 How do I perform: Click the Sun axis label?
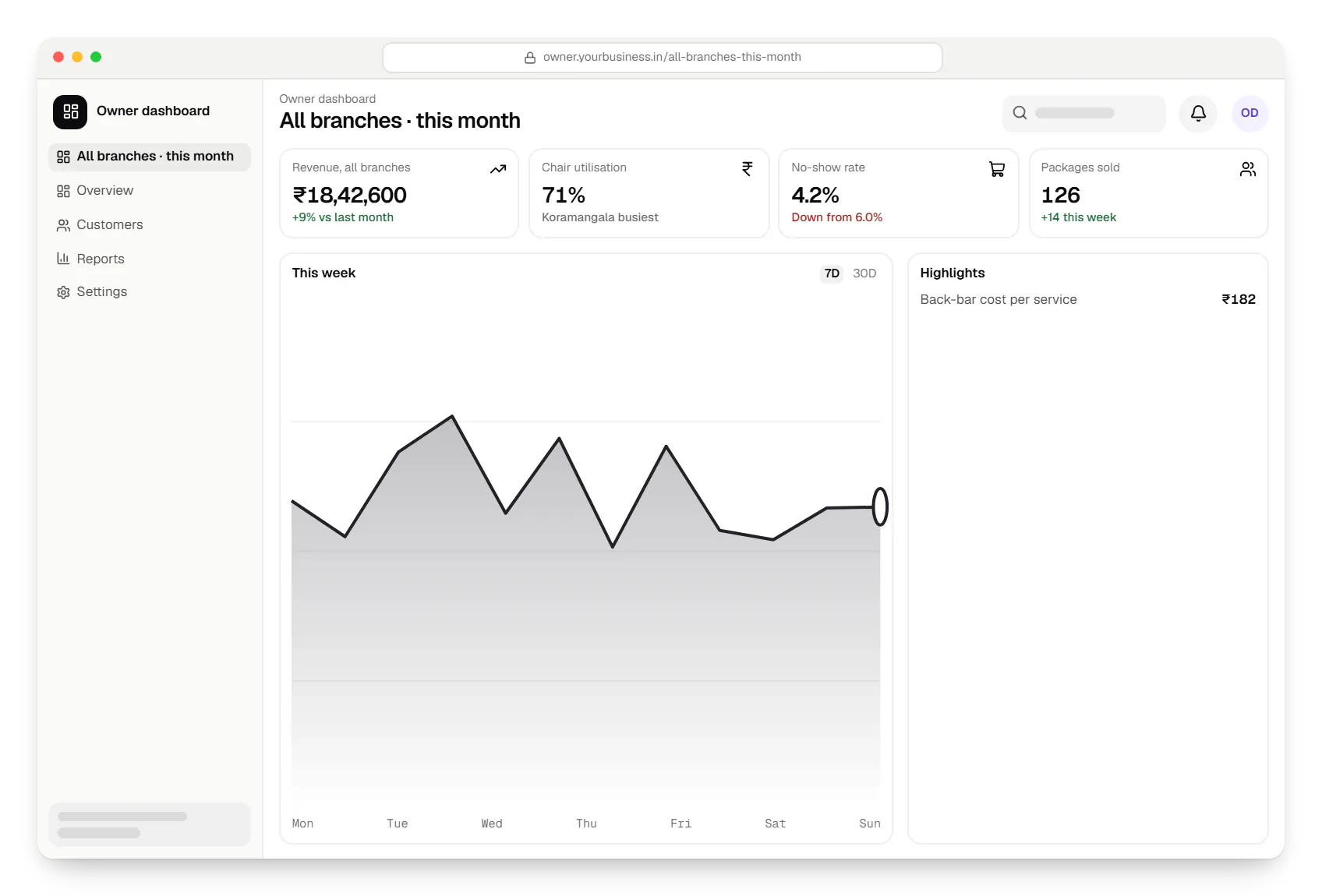[870, 824]
